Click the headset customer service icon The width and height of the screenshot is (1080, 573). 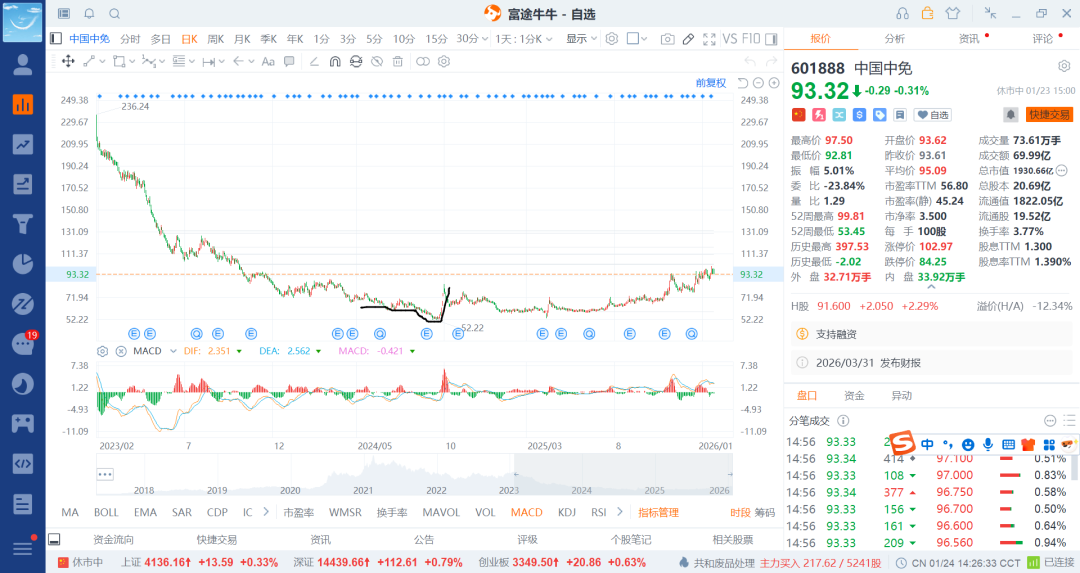pyautogui.click(x=902, y=13)
